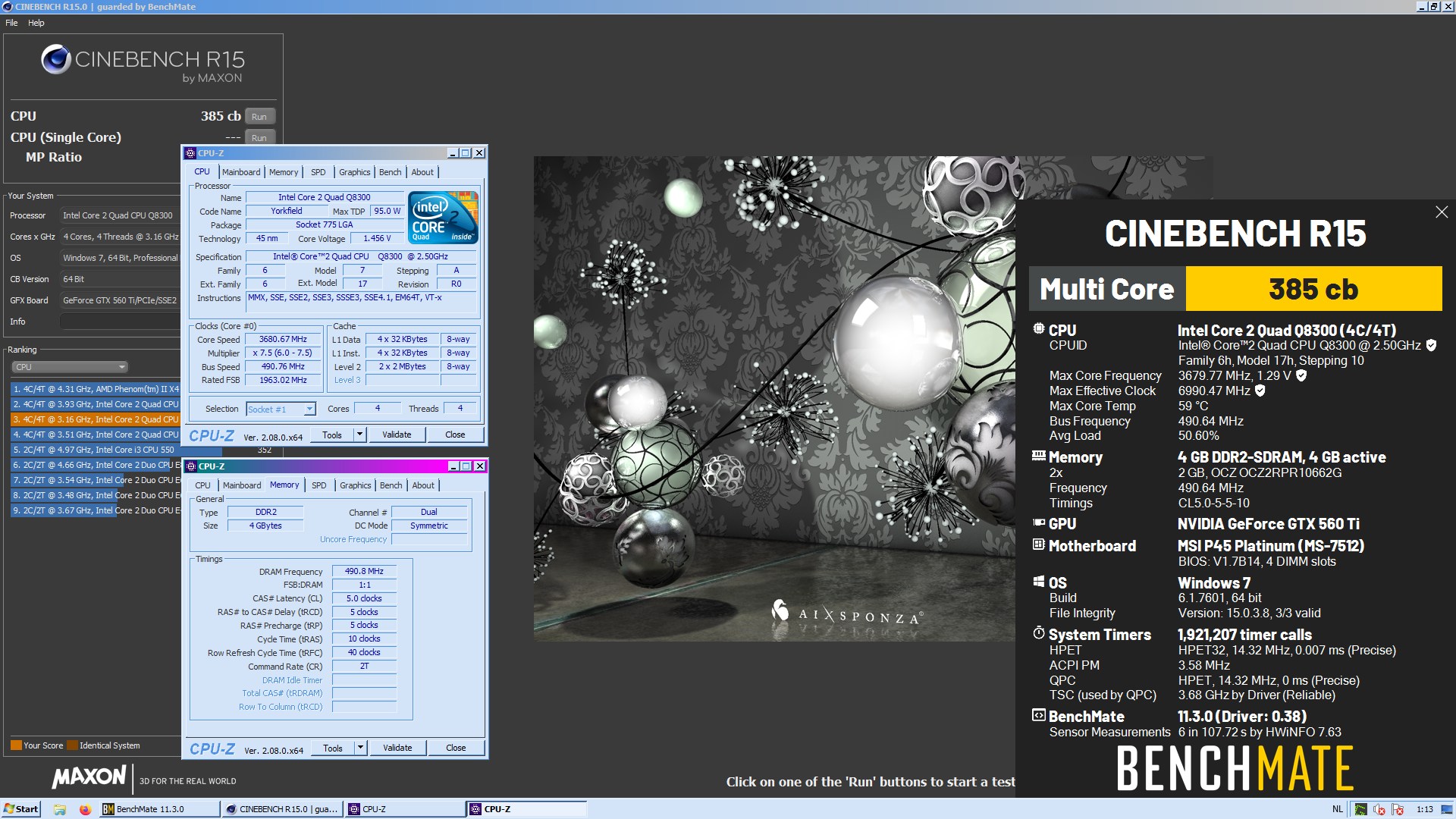
Task: Open Graphics tab in lower CPU-Z window
Action: (x=356, y=485)
